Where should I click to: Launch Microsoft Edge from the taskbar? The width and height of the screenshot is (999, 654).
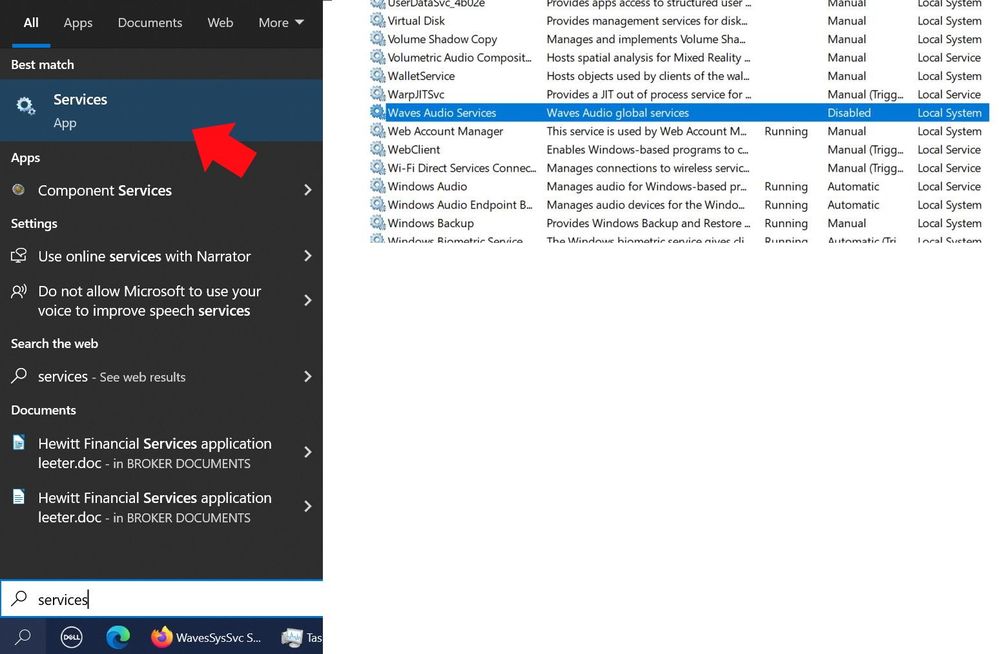tap(118, 637)
